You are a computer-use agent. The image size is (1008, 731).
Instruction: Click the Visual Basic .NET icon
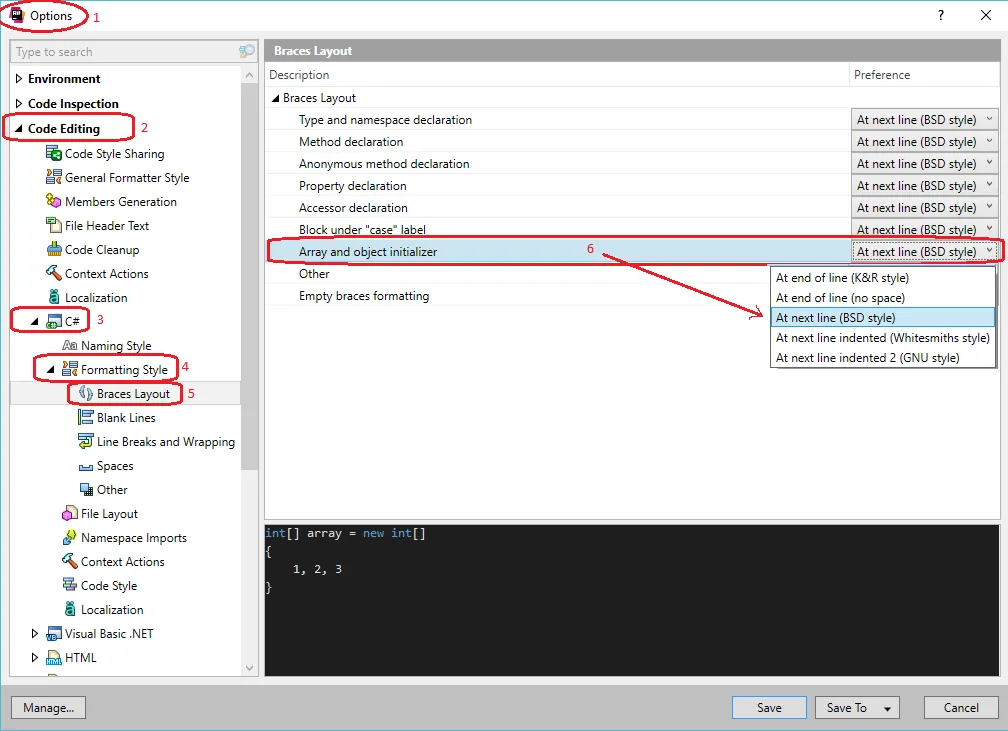53,633
